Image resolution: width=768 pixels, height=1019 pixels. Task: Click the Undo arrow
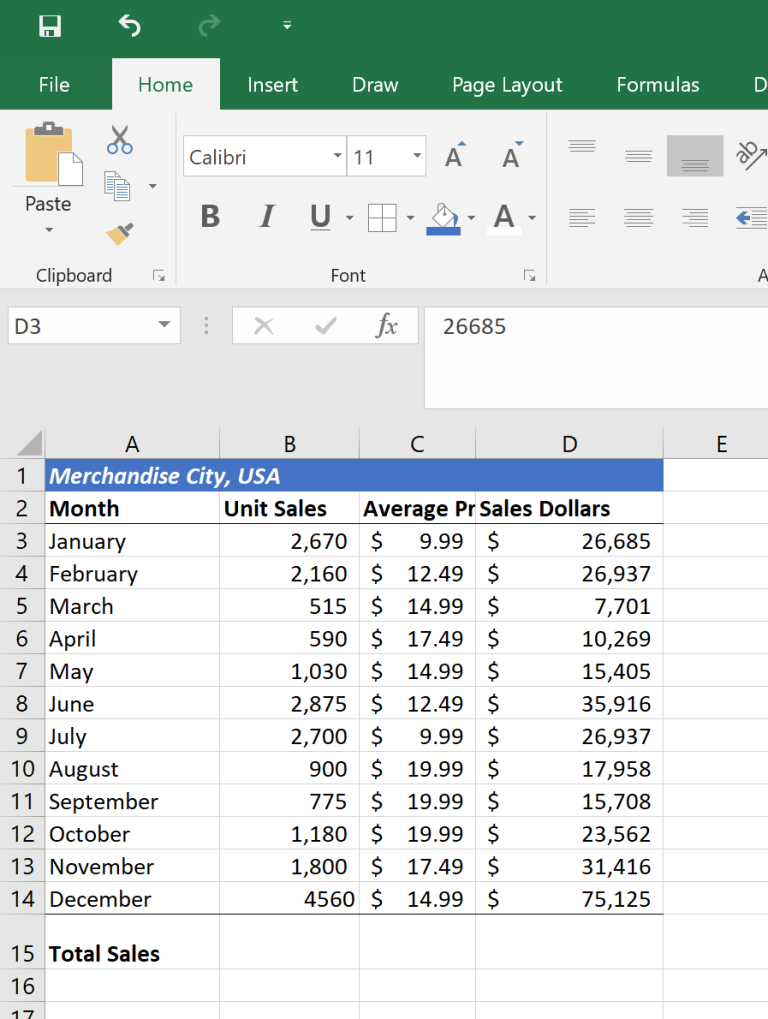click(x=130, y=25)
